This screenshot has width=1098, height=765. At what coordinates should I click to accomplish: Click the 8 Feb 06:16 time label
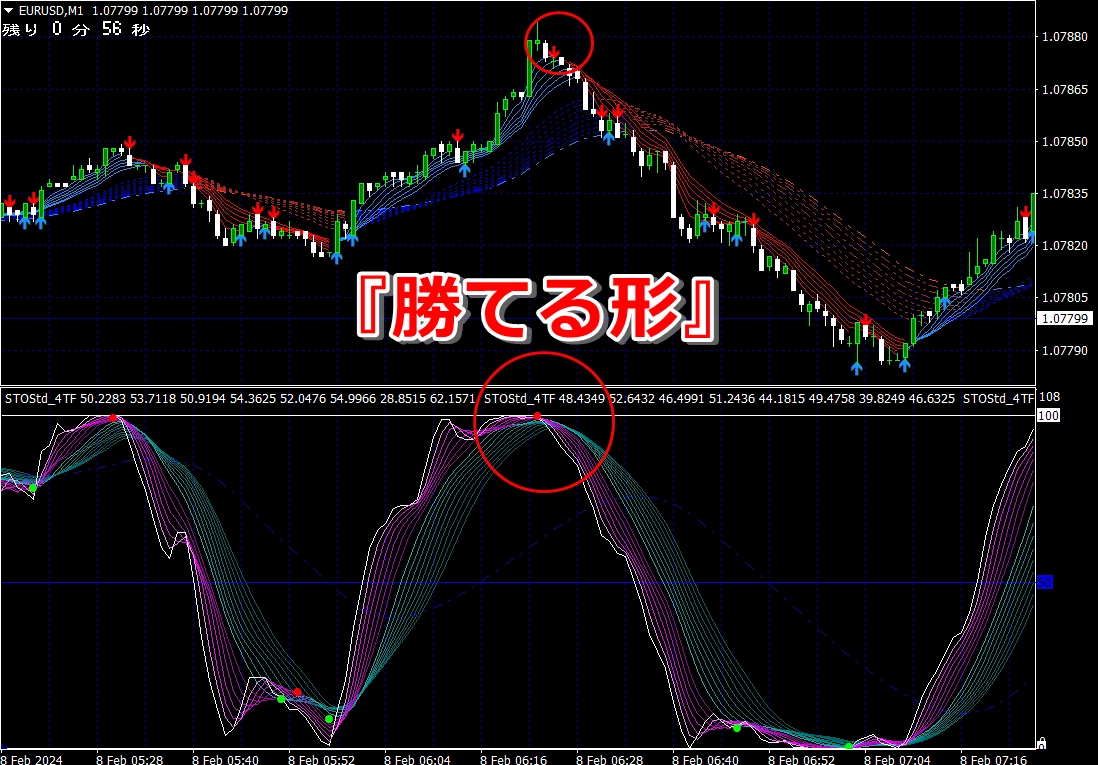click(x=515, y=759)
